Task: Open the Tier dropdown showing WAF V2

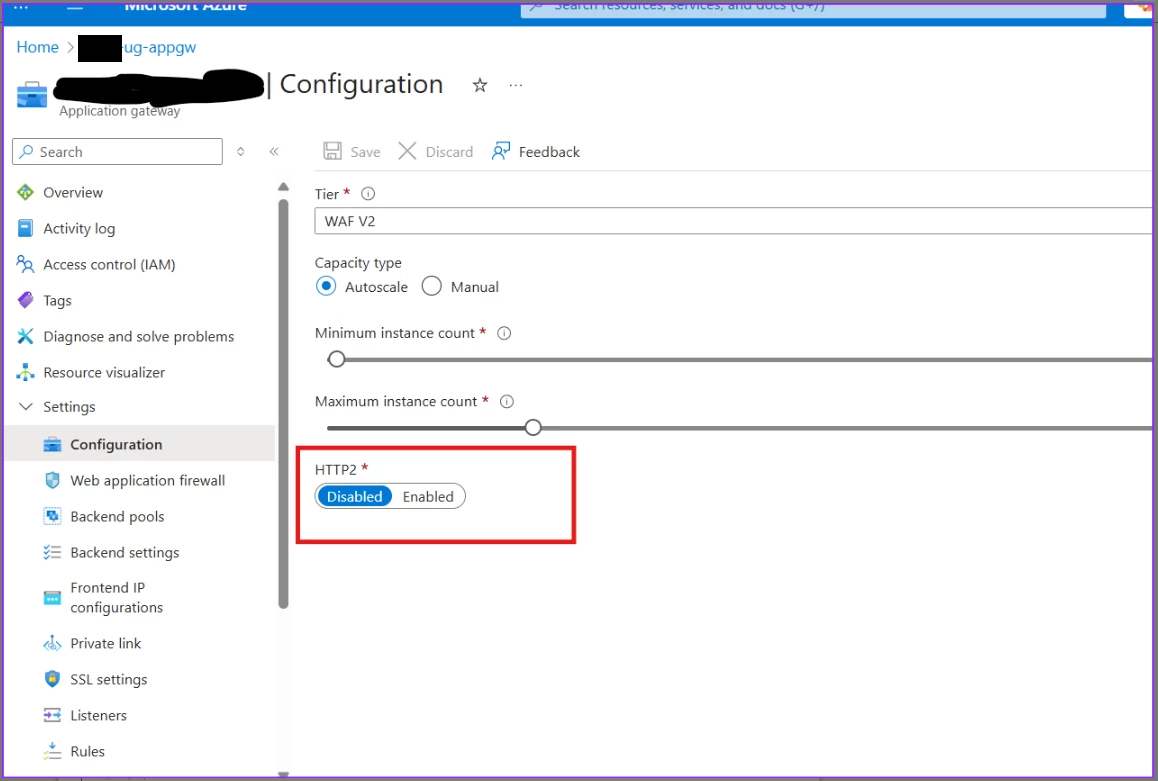Action: [735, 221]
